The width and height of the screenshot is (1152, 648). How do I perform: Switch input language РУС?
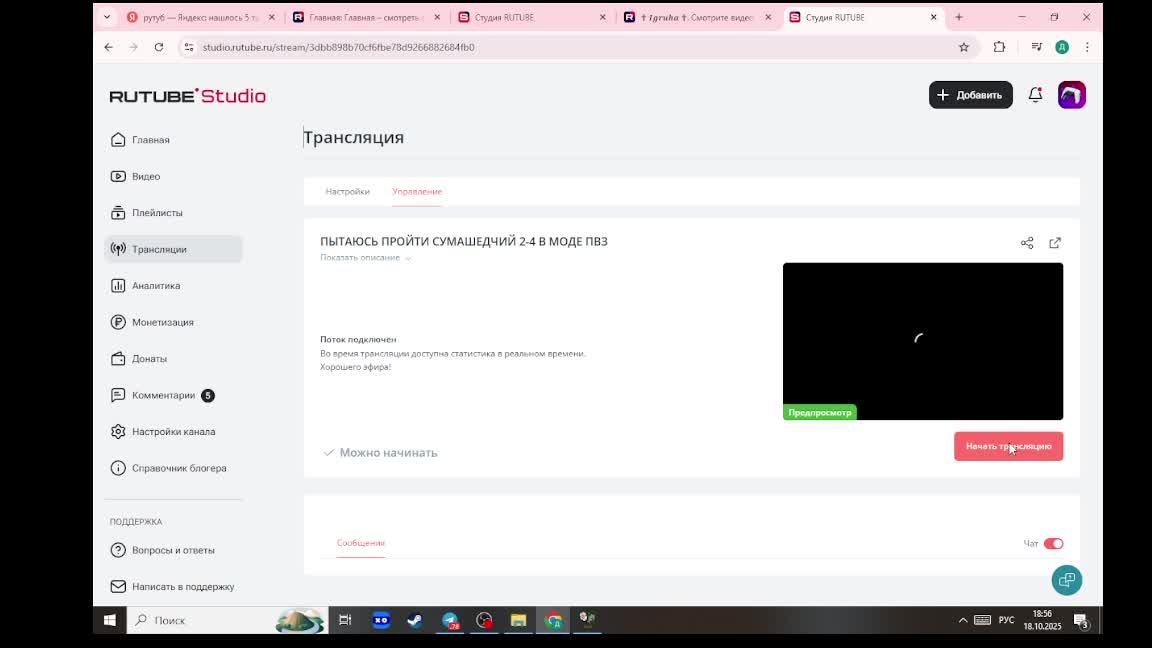tap(1007, 620)
